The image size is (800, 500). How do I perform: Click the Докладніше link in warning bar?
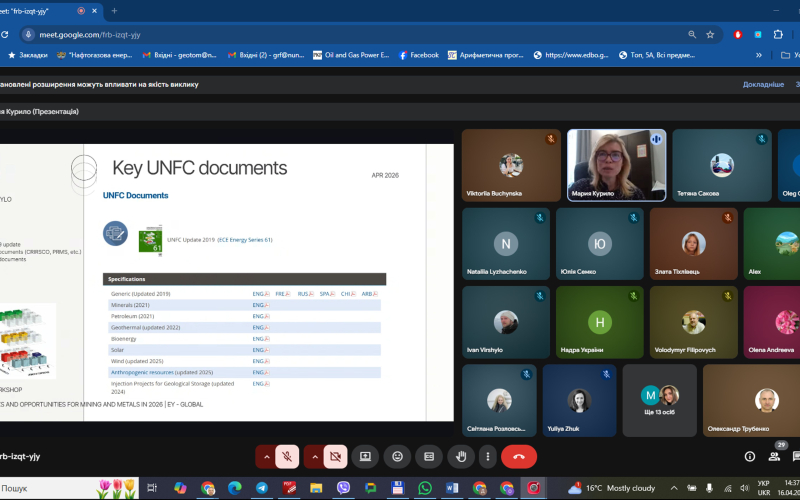[x=763, y=85]
